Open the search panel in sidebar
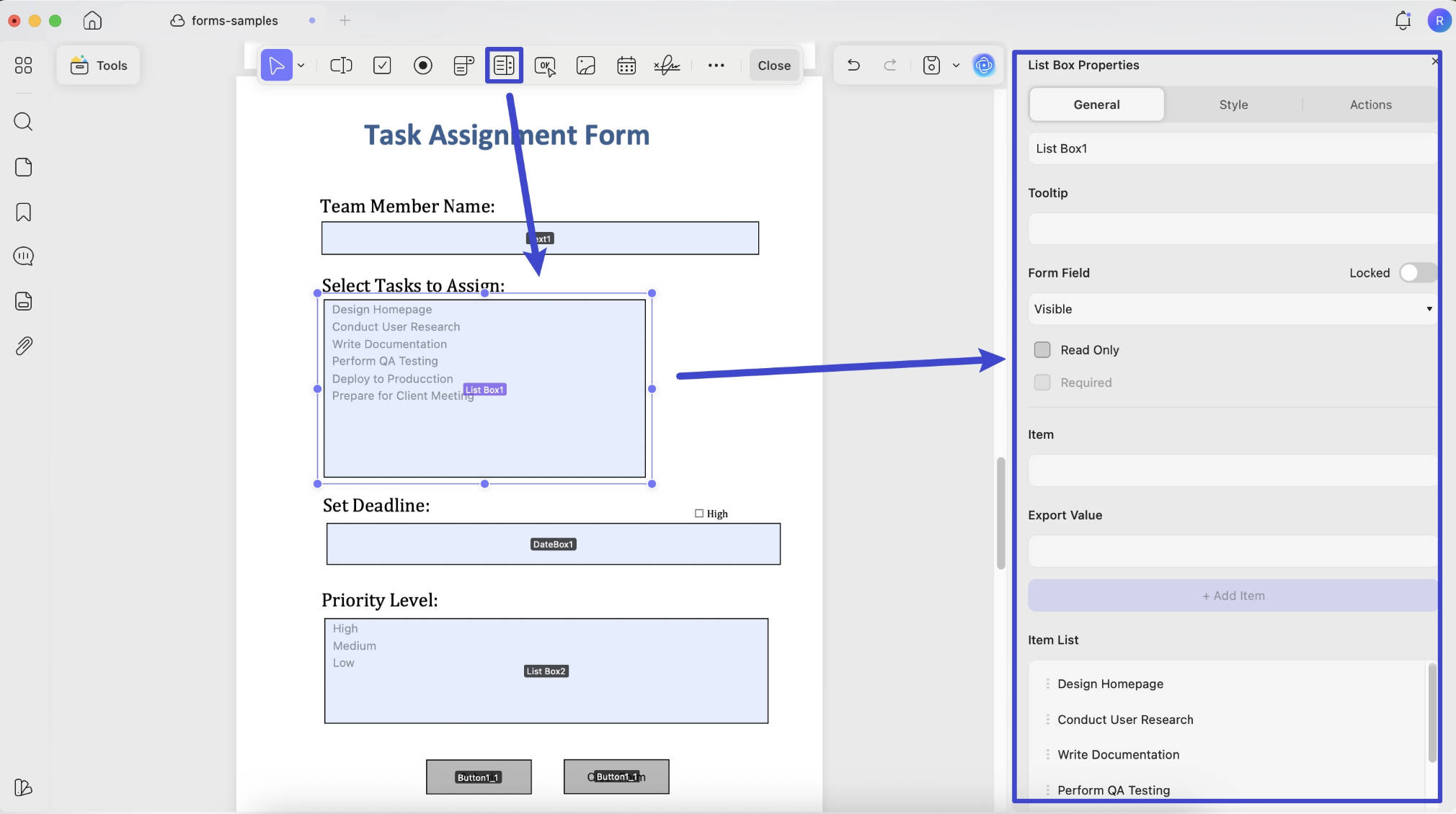The image size is (1456, 814). [23, 121]
